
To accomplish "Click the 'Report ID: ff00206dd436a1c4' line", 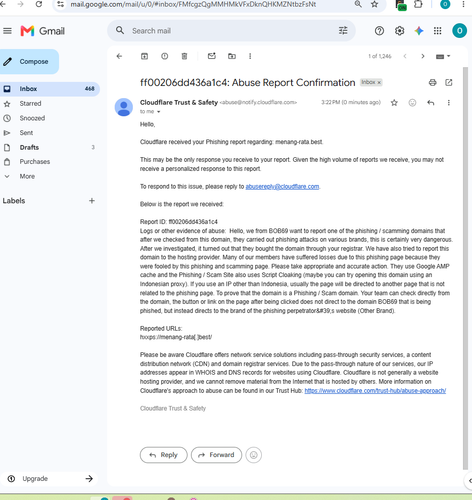I will pyautogui.click(x=179, y=222).
